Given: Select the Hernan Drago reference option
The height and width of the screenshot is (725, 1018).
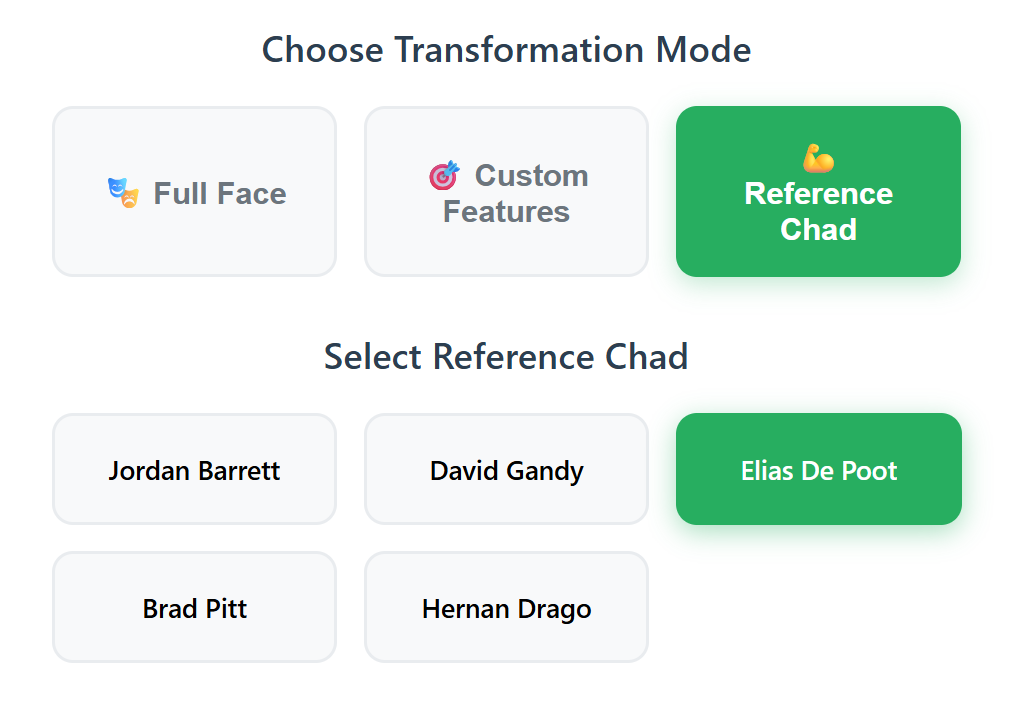Looking at the screenshot, I should coord(506,608).
